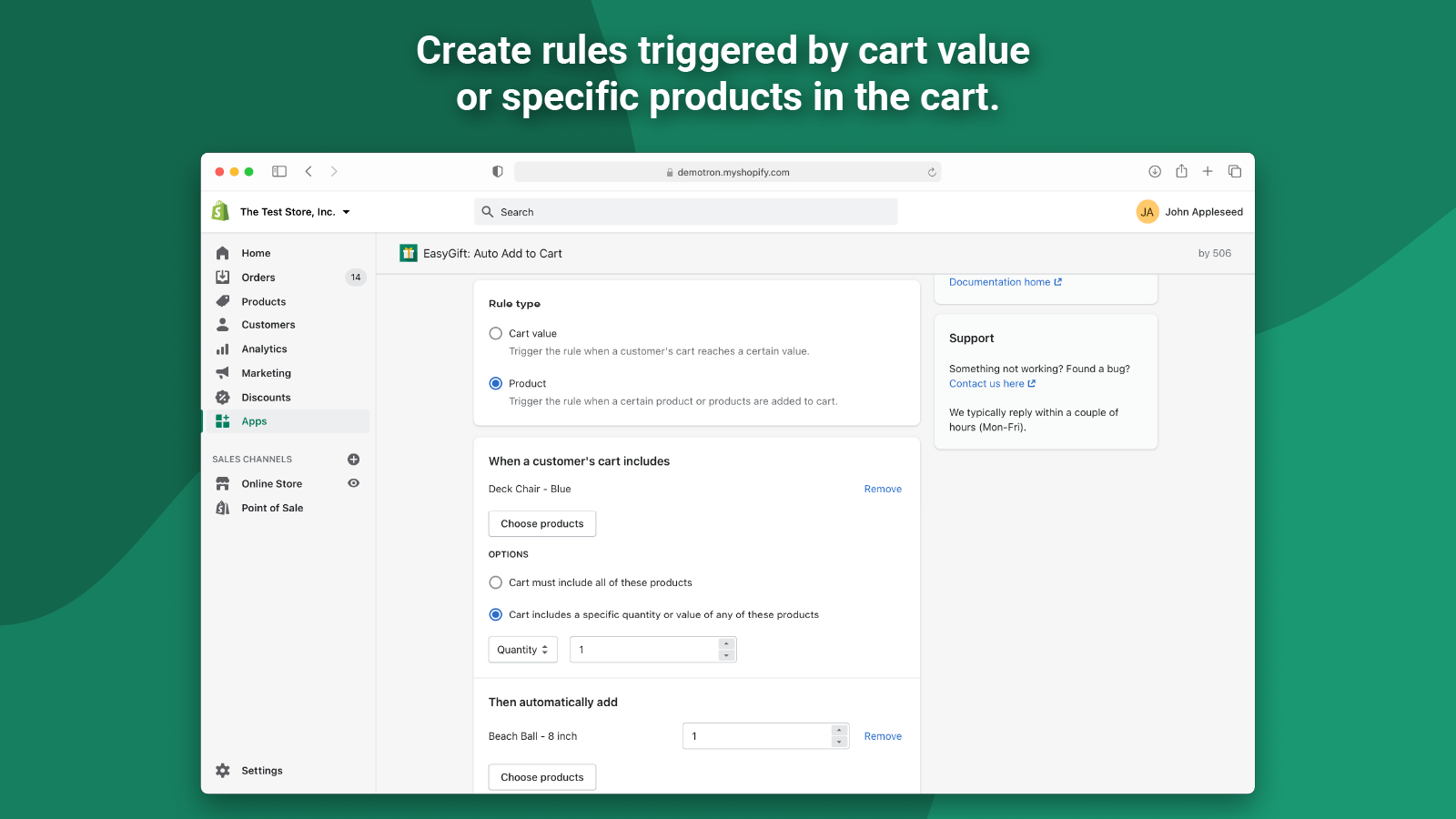
Task: Click the 'Beach Ball - 8 inch' product name
Action: coord(532,737)
